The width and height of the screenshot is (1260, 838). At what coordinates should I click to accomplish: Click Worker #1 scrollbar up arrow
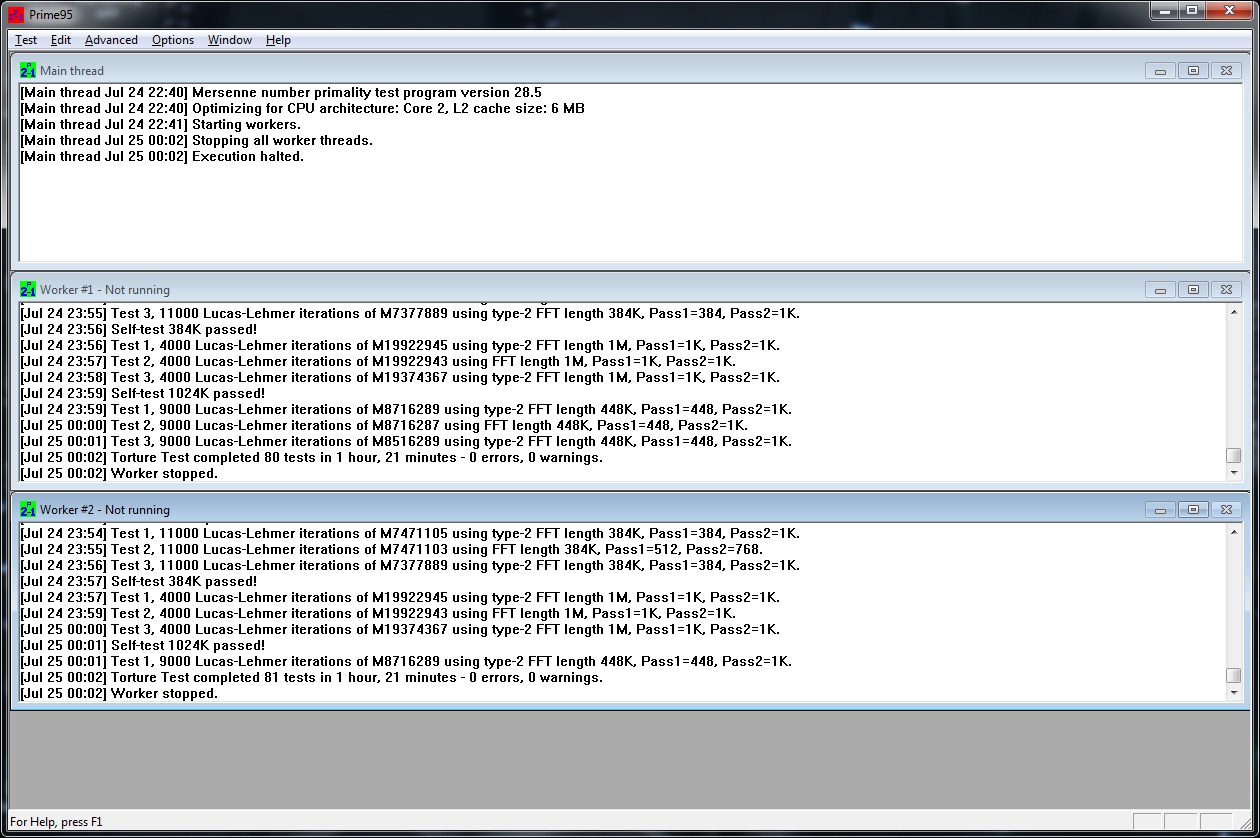1233,312
